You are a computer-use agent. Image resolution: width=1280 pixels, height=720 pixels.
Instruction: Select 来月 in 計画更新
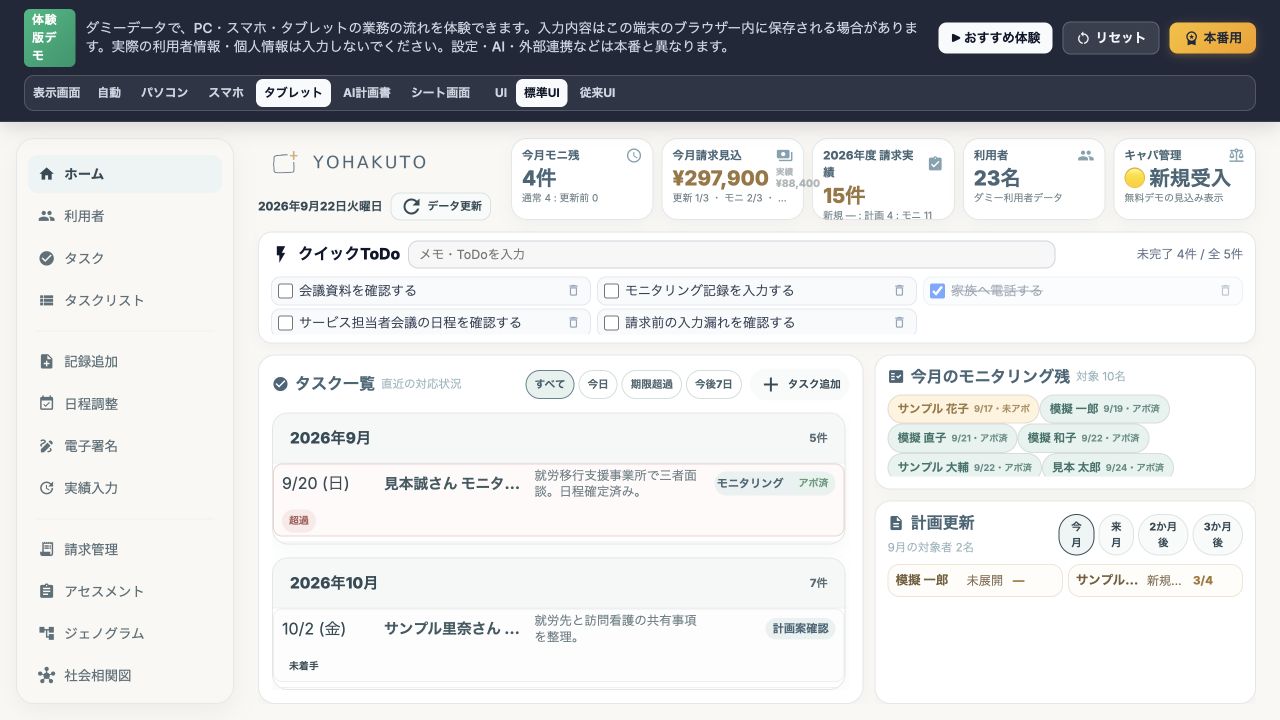tap(1116, 535)
